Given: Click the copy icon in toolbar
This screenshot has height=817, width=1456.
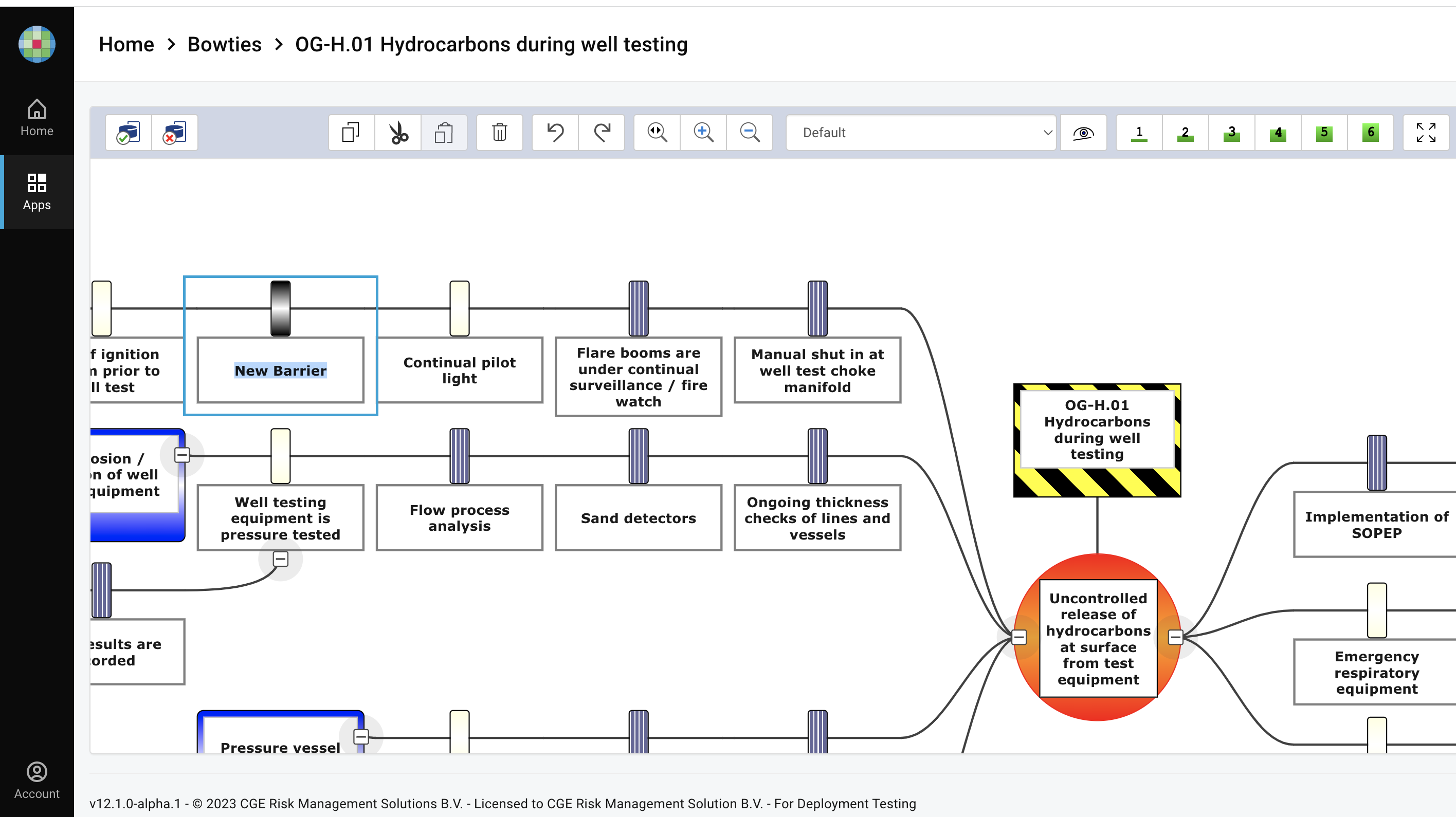Looking at the screenshot, I should click(351, 133).
